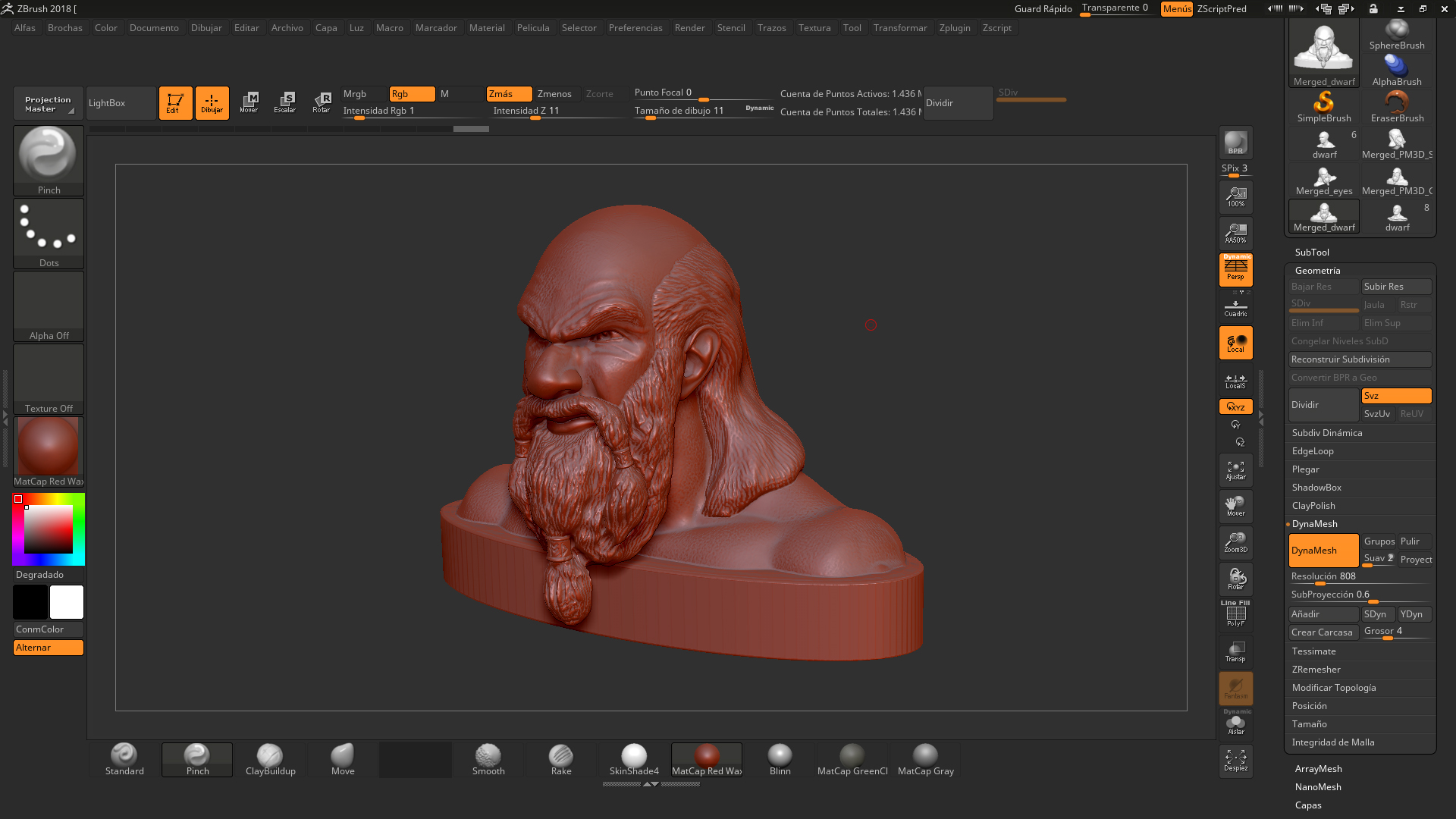Click the Ajustar frame icon
Image resolution: width=1456 pixels, height=819 pixels.
1235,471
